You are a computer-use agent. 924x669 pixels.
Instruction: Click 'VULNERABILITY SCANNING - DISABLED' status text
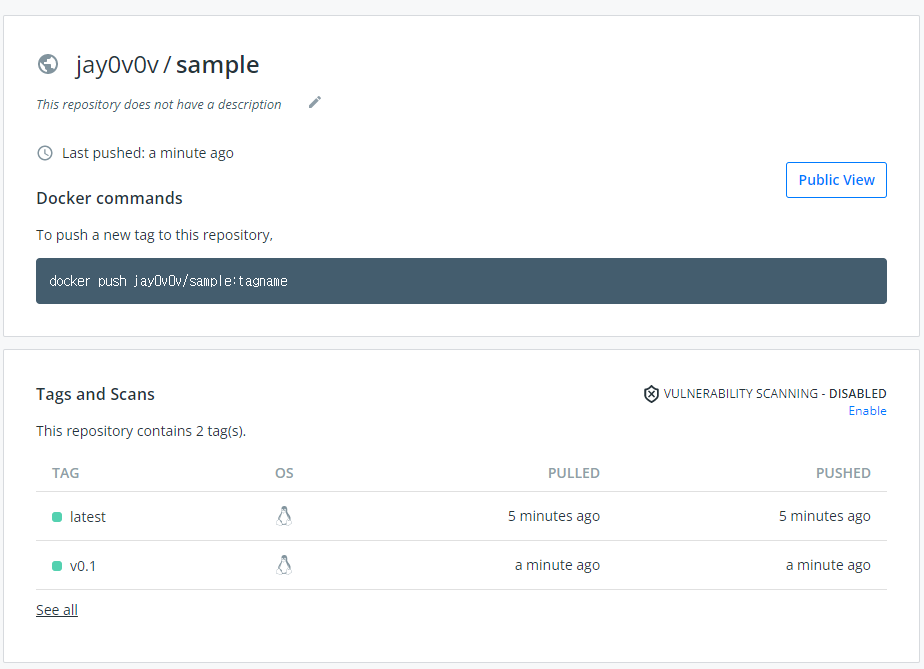pyautogui.click(x=775, y=394)
